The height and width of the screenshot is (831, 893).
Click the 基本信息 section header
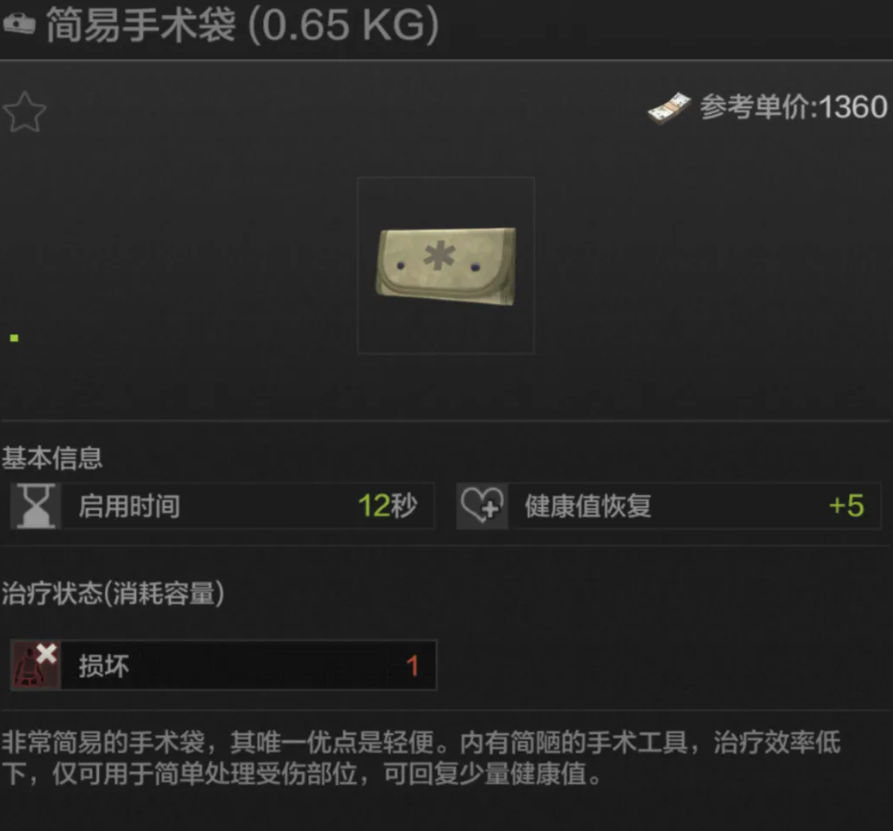click(x=52, y=458)
